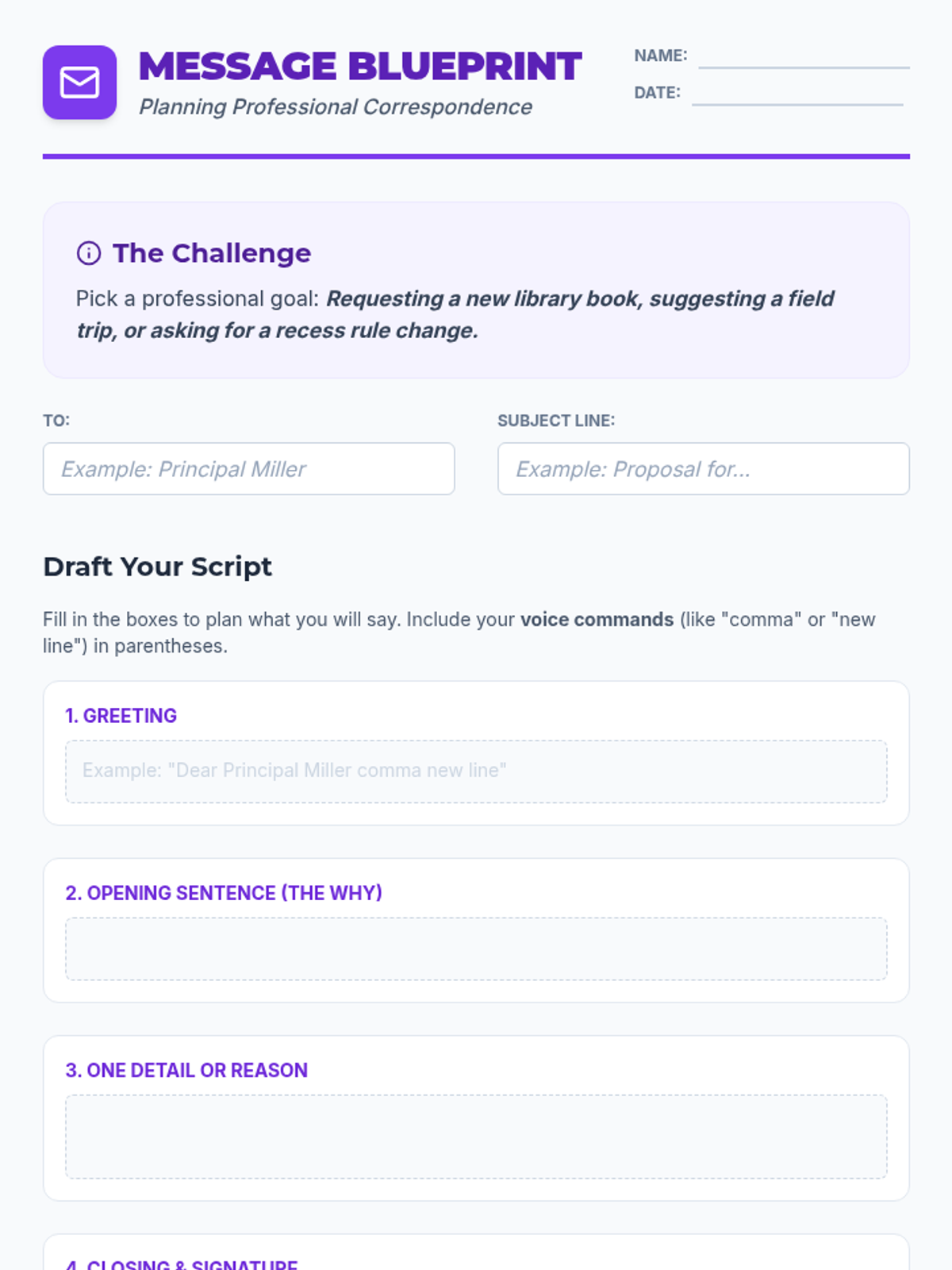Click the NAME blank line field
This screenshot has width=952, height=1270.
803,59
